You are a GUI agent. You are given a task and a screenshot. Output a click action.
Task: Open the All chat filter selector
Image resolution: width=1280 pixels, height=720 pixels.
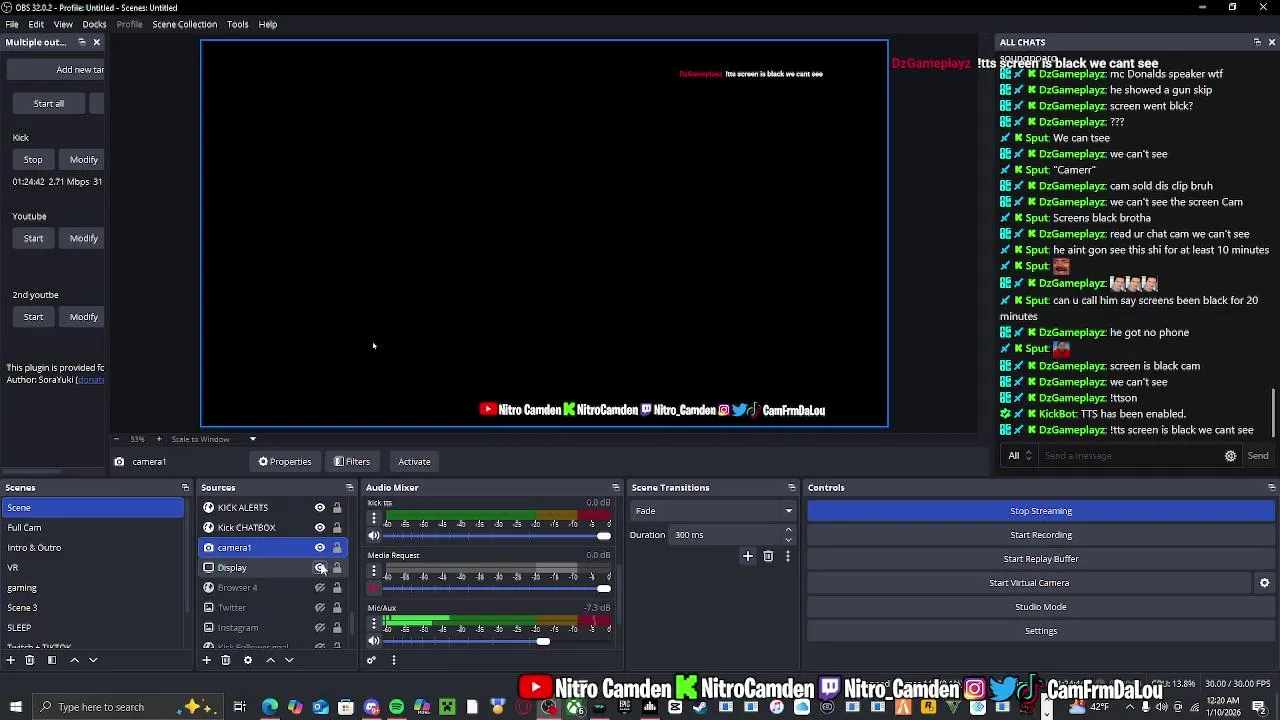pos(1020,456)
